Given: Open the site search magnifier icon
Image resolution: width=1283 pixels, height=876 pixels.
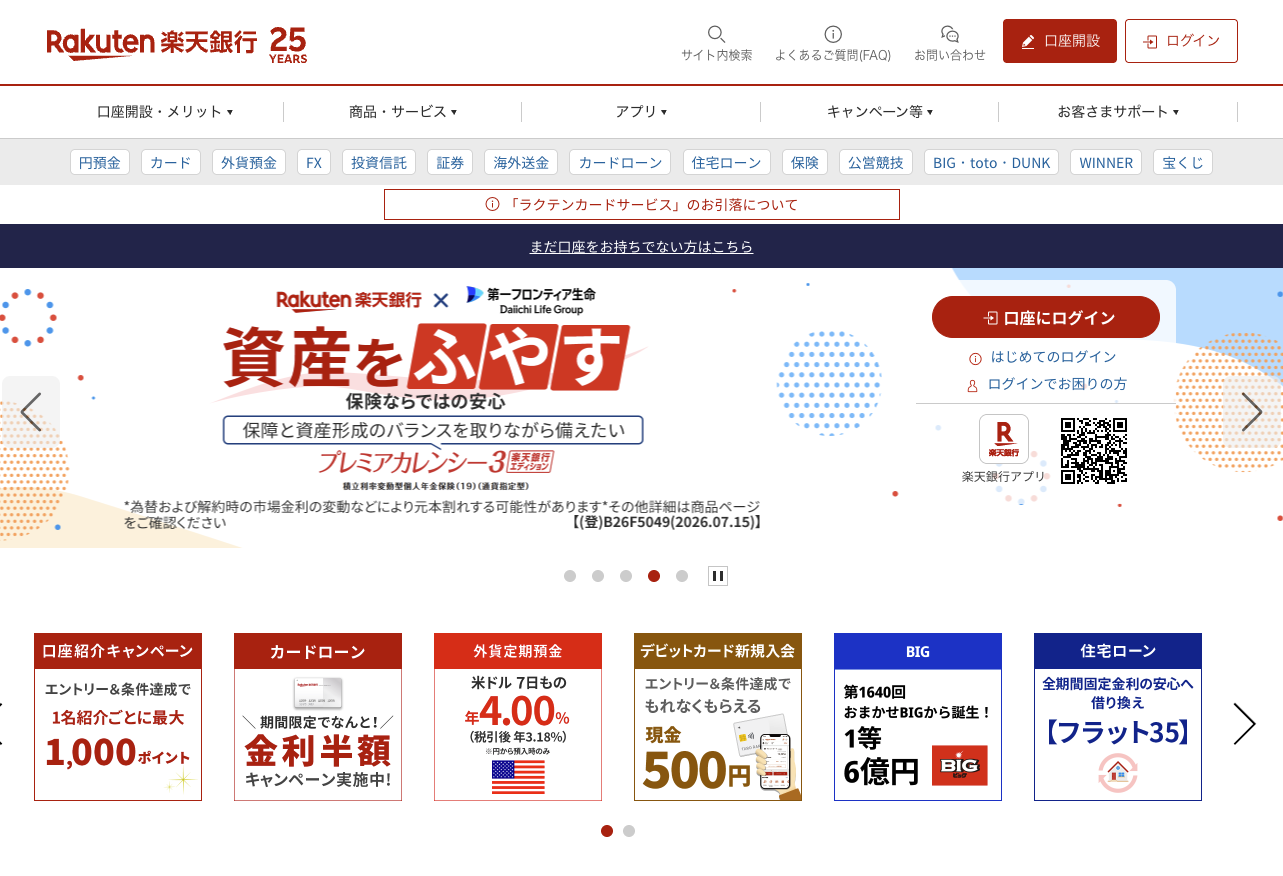Looking at the screenshot, I should (x=716, y=34).
